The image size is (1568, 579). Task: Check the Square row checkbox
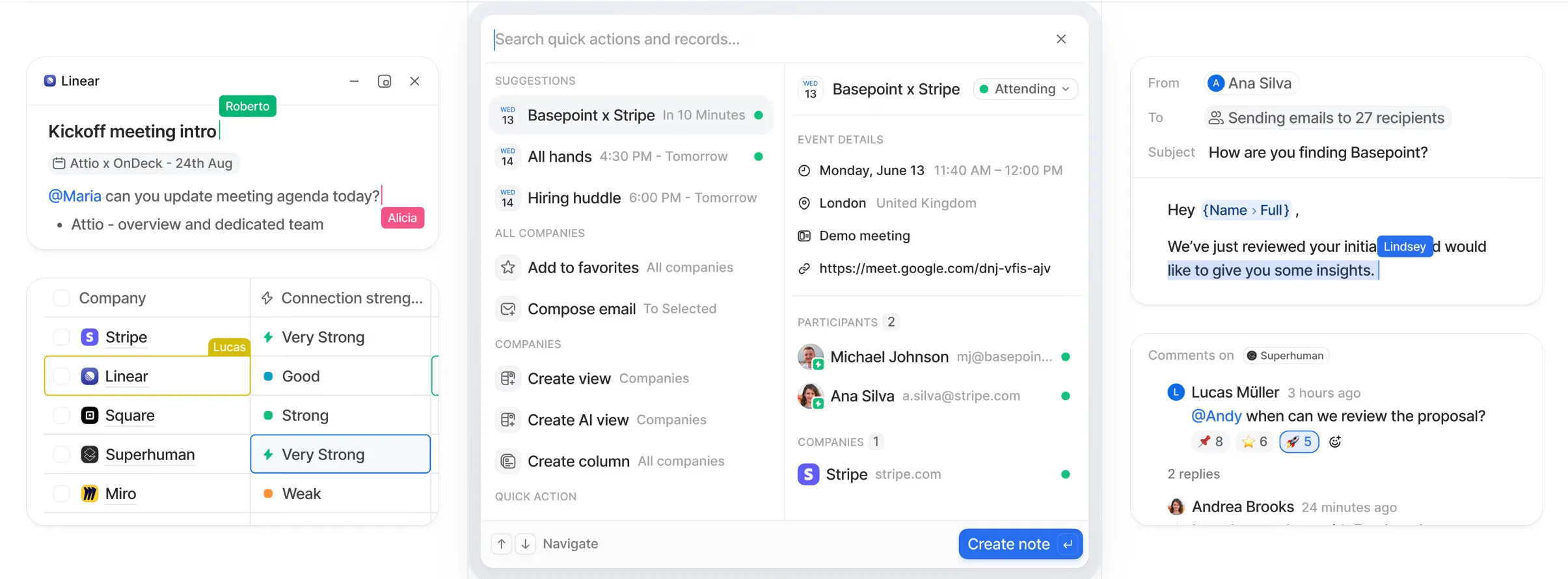pyautogui.click(x=61, y=415)
